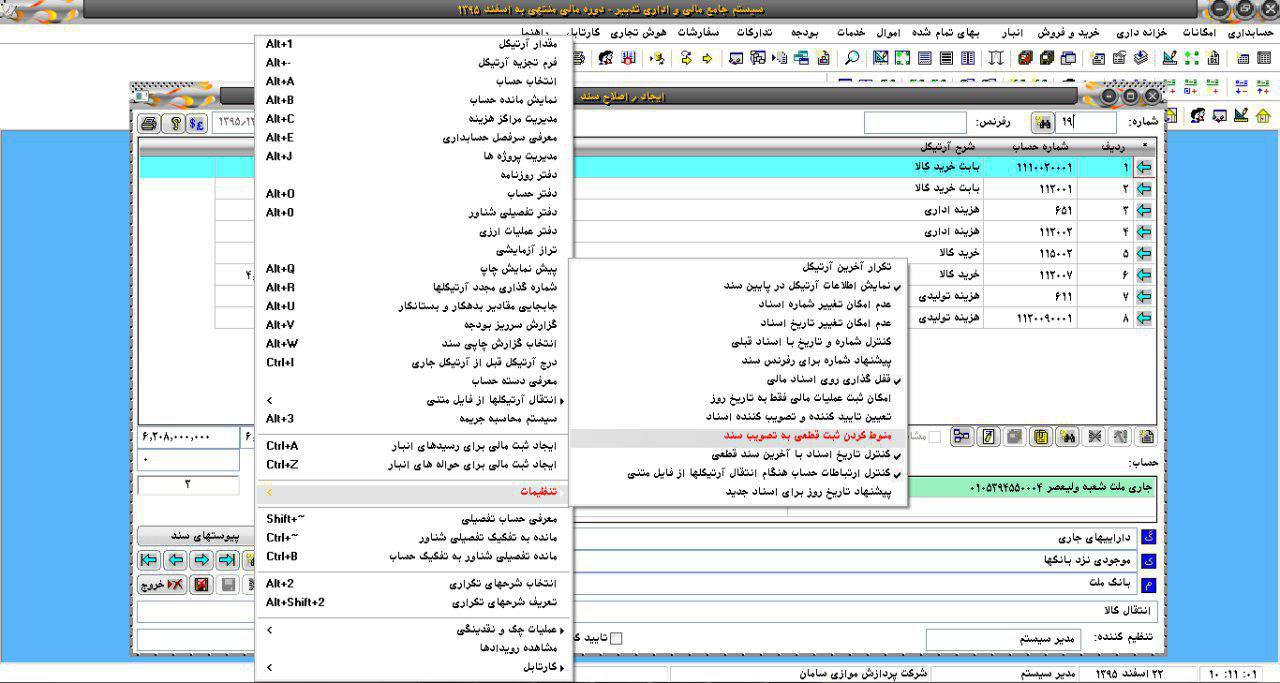This screenshot has height=683, width=1280.
Task: Click binoculars icon next to شماره field
Action: pyautogui.click(x=1042, y=123)
